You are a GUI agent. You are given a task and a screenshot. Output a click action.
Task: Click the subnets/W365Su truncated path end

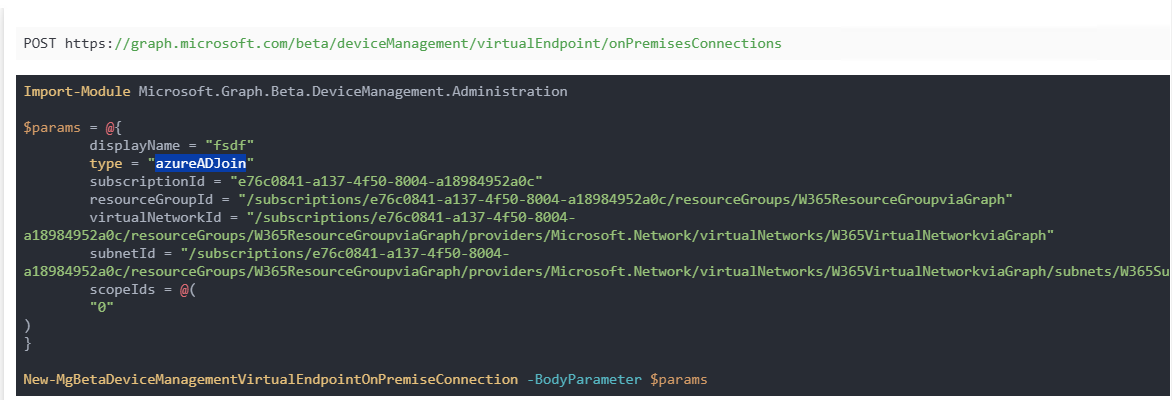1111,271
